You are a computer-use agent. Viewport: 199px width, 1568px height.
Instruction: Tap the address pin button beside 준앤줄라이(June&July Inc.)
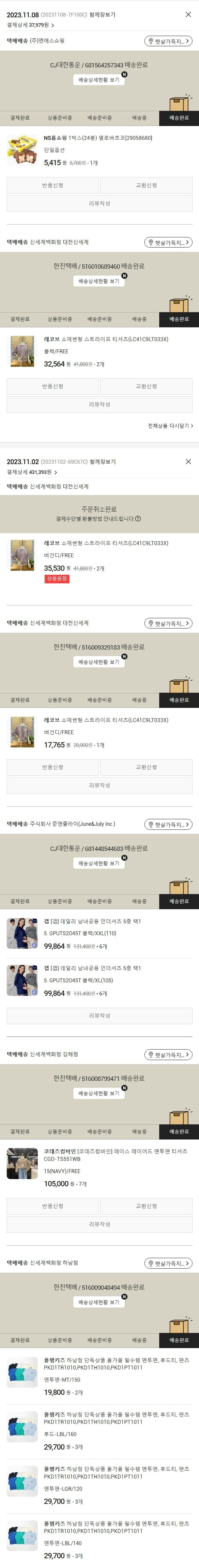(168, 824)
